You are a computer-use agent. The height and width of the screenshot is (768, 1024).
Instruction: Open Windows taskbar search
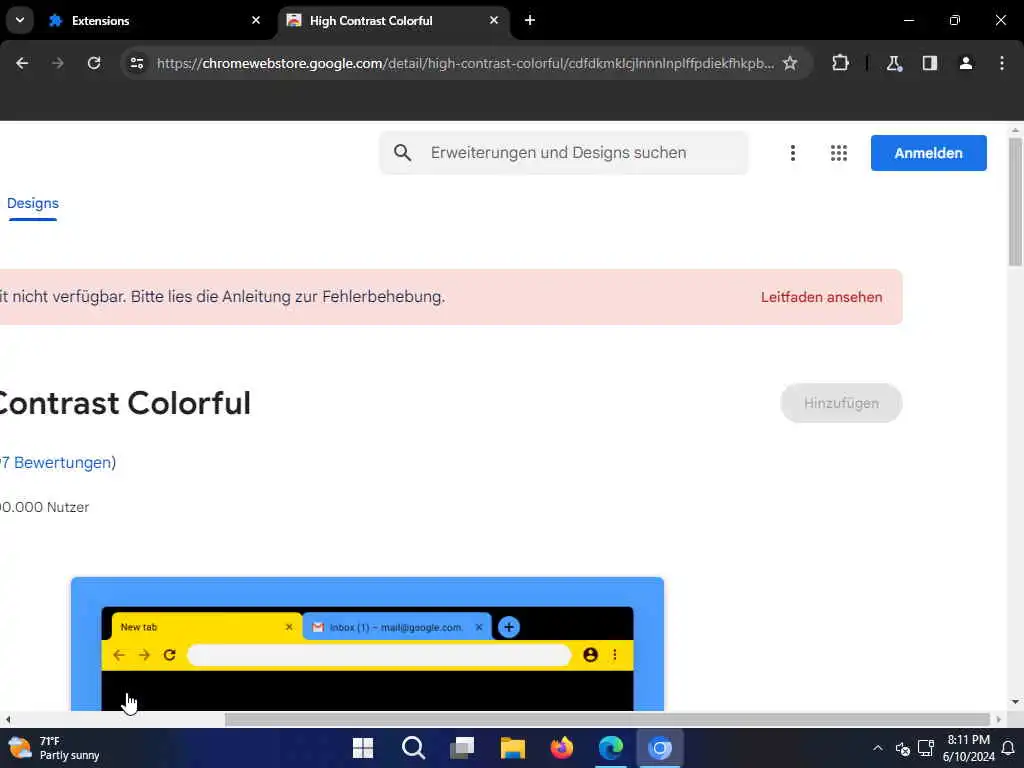point(413,748)
